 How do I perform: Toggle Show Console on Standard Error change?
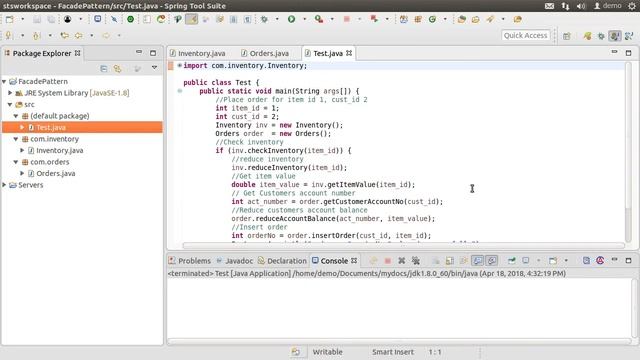click(x=491, y=260)
